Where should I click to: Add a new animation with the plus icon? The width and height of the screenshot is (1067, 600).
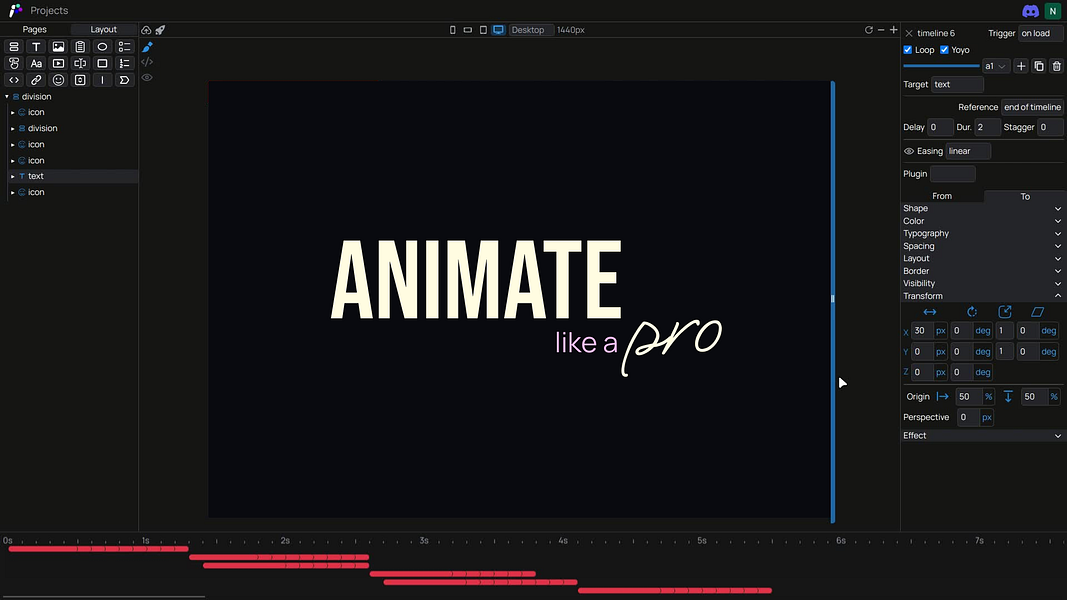[x=1020, y=66]
